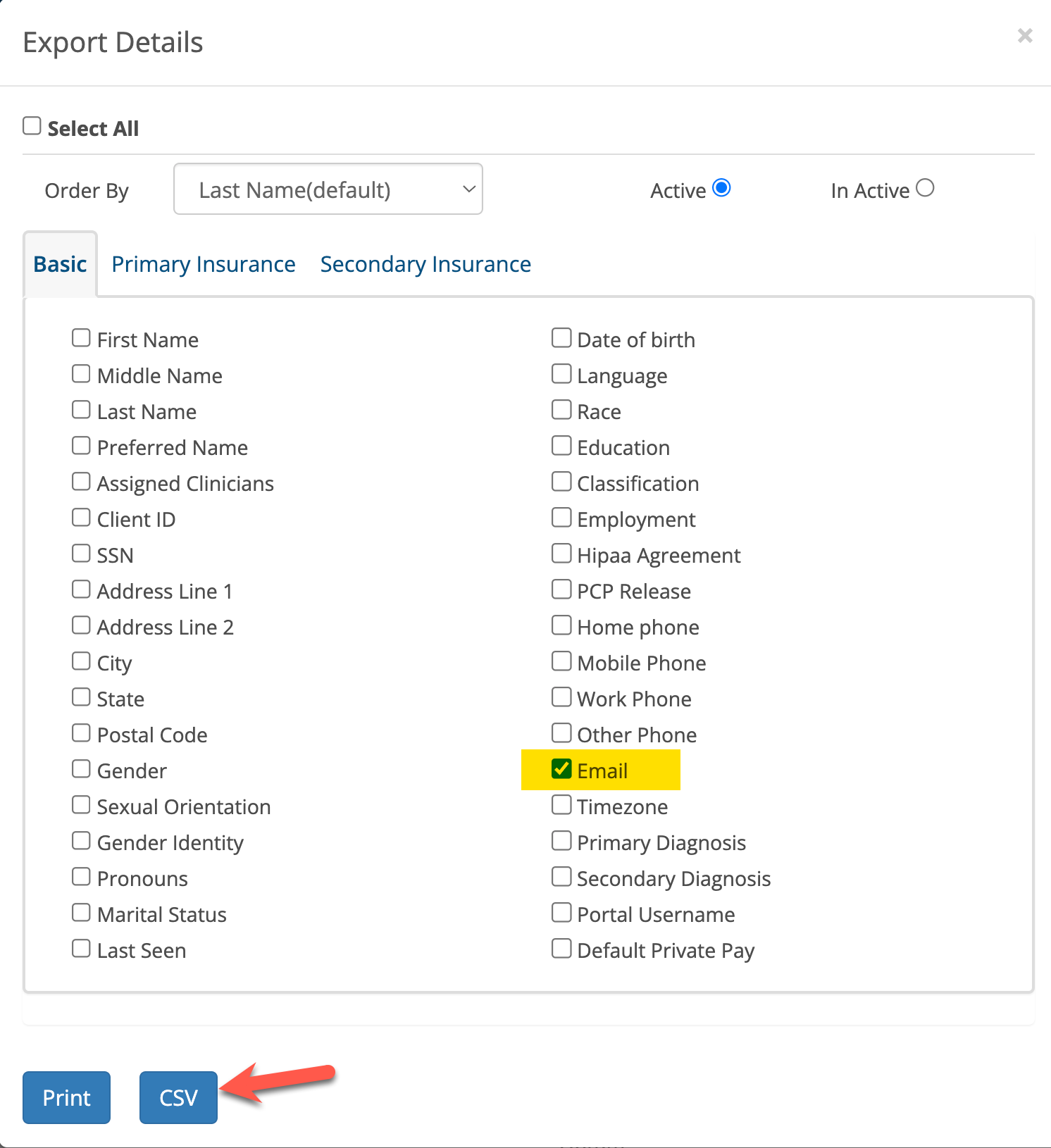Viewport: 1051px width, 1148px height.
Task: Check the First Name field
Action: 81,337
